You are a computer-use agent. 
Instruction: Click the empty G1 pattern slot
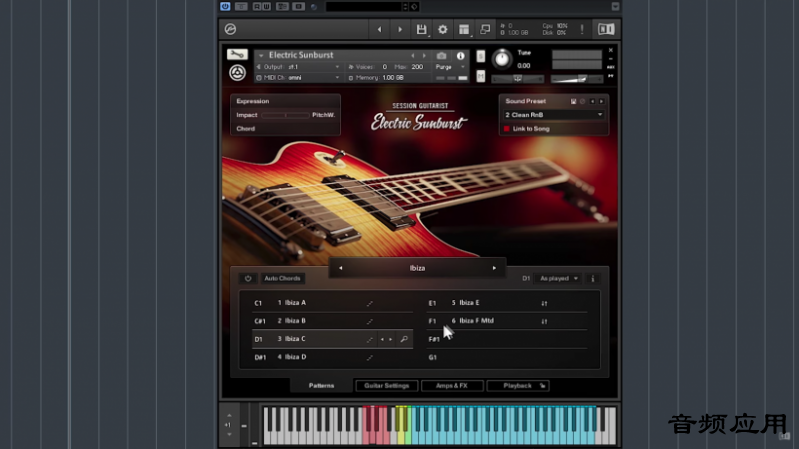507,357
